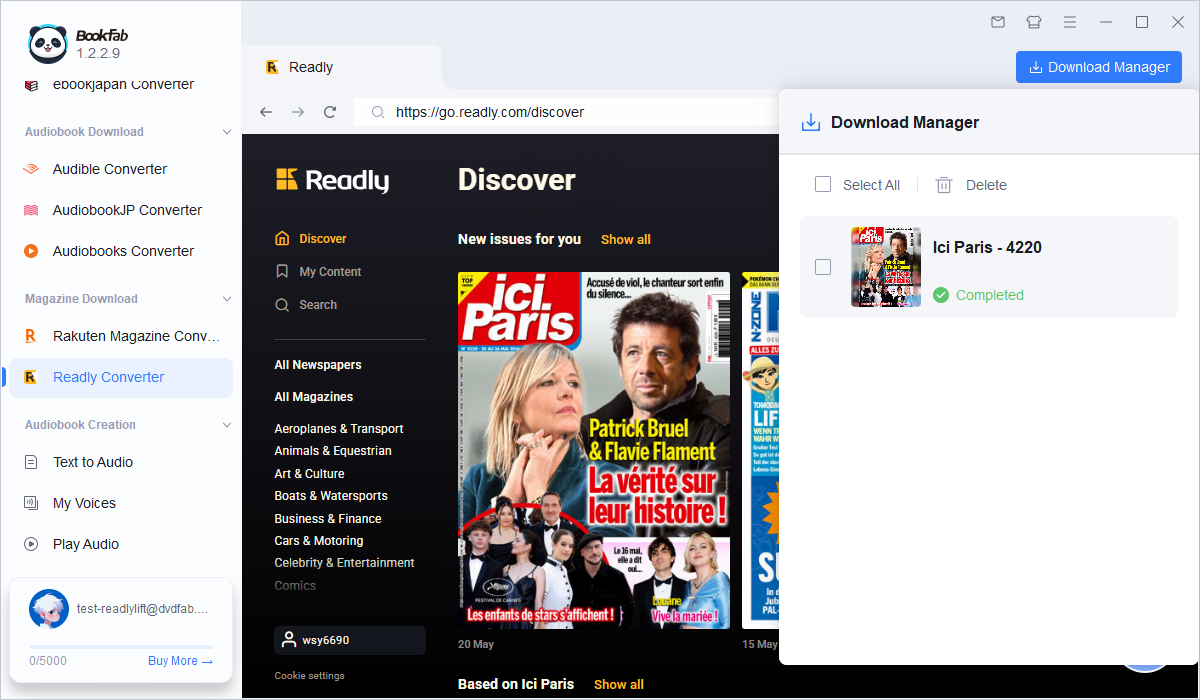1200x700 pixels.
Task: Click Cookie settings text
Action: pyautogui.click(x=310, y=676)
